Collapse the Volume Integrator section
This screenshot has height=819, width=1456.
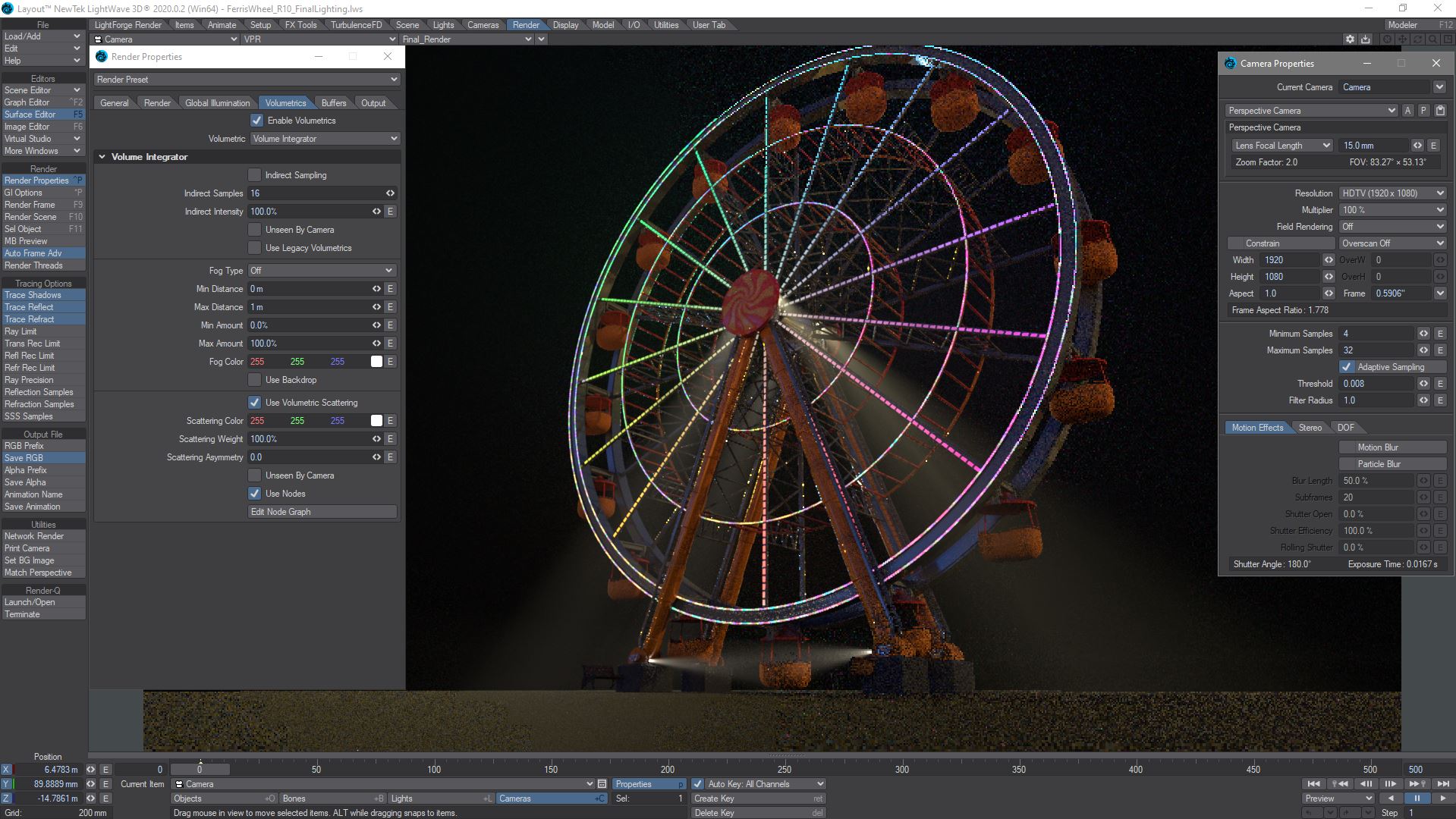[x=102, y=157]
